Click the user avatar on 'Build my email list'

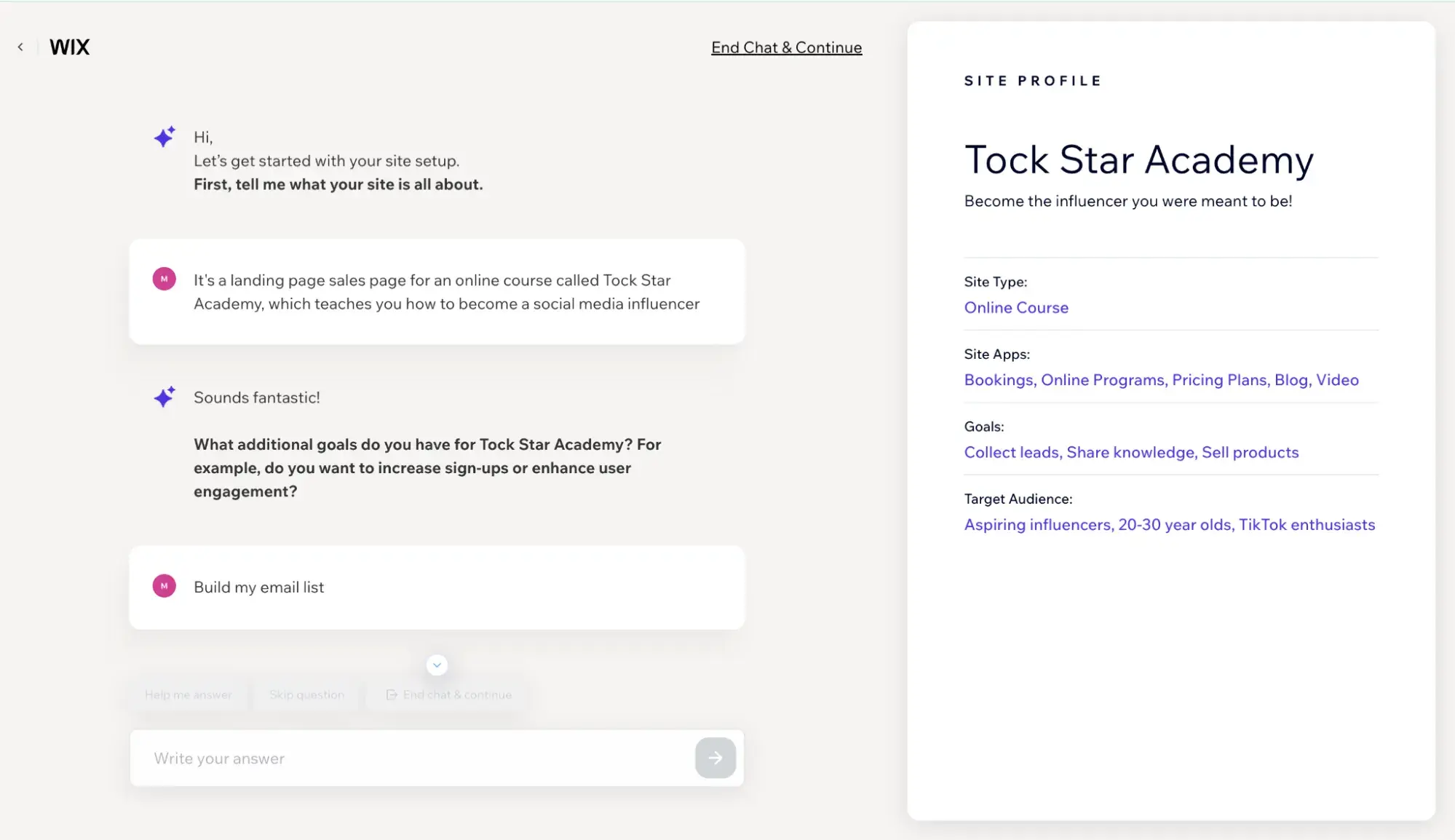coord(164,586)
